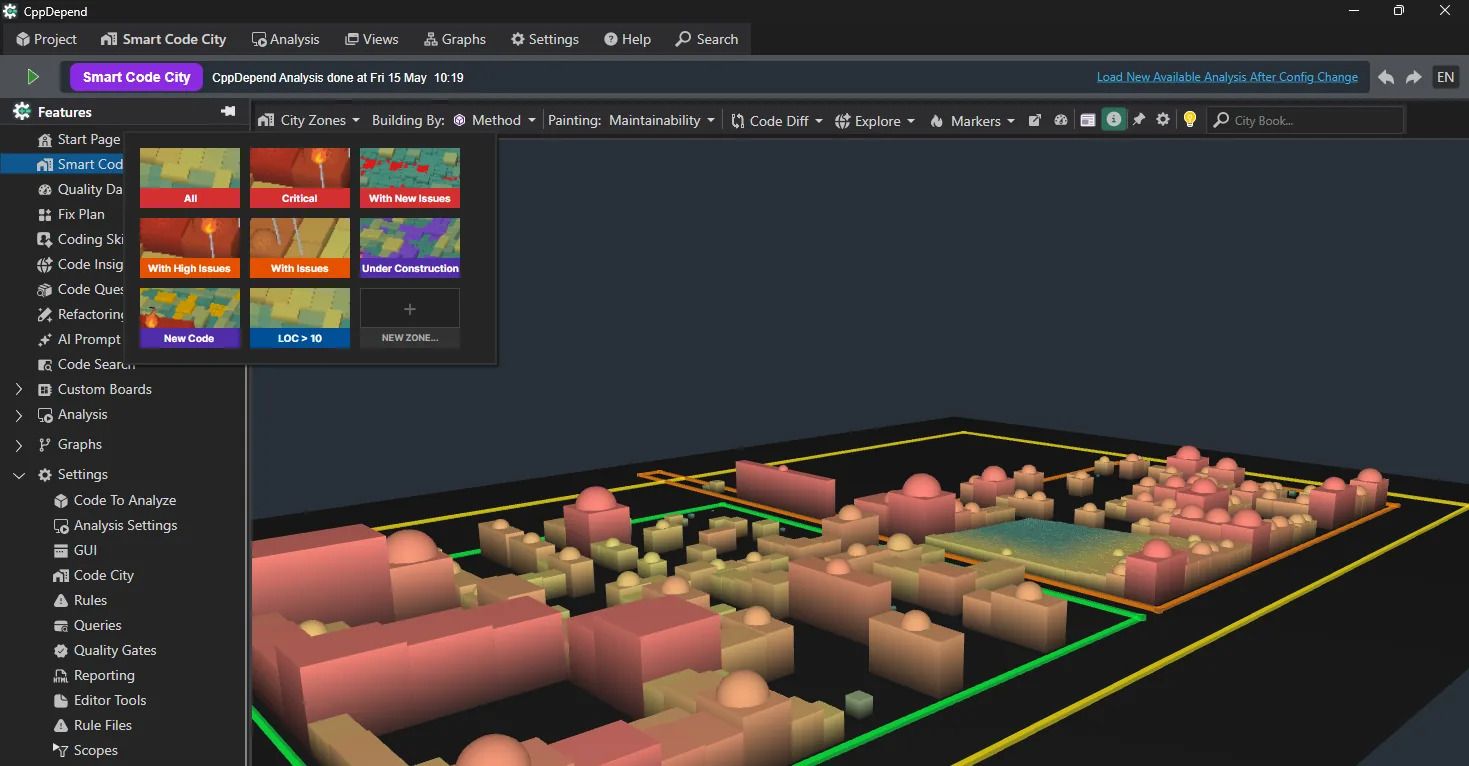1469x766 pixels.
Task: Select the All city zone thumbnail
Action: [x=190, y=178]
